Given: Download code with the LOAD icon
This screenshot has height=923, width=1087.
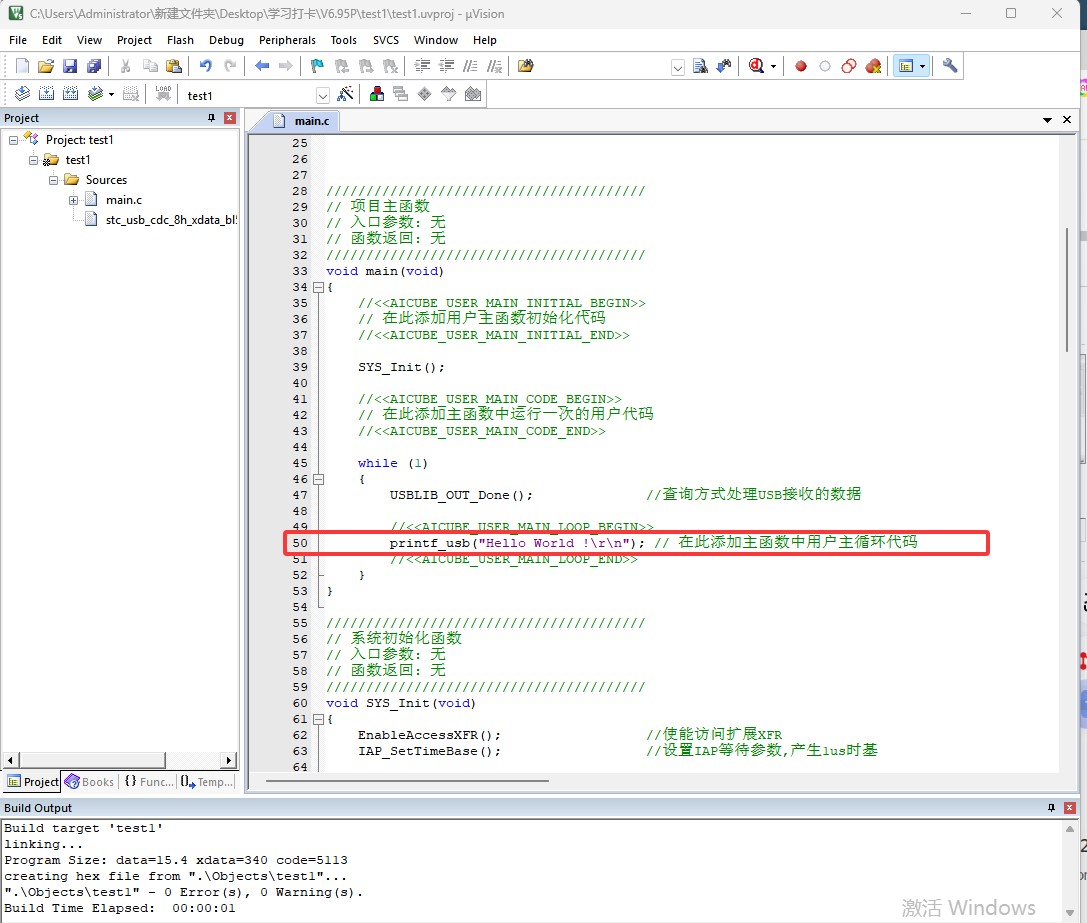Looking at the screenshot, I should 163,94.
